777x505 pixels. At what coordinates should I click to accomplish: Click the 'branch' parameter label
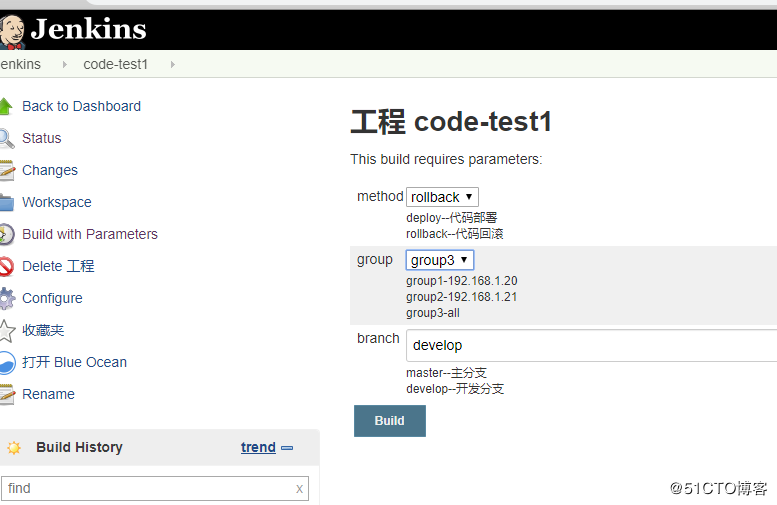(378, 338)
